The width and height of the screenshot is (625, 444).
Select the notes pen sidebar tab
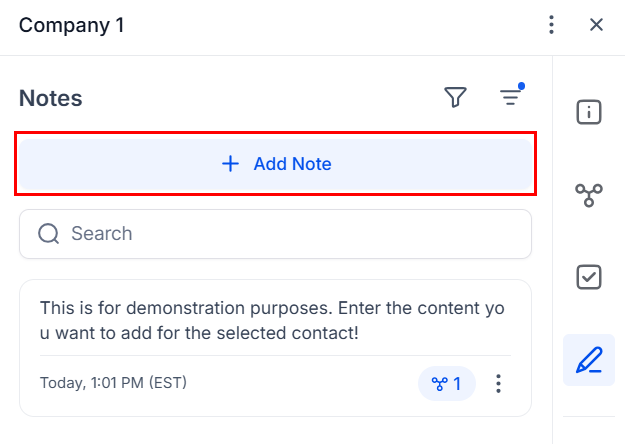[x=589, y=360]
